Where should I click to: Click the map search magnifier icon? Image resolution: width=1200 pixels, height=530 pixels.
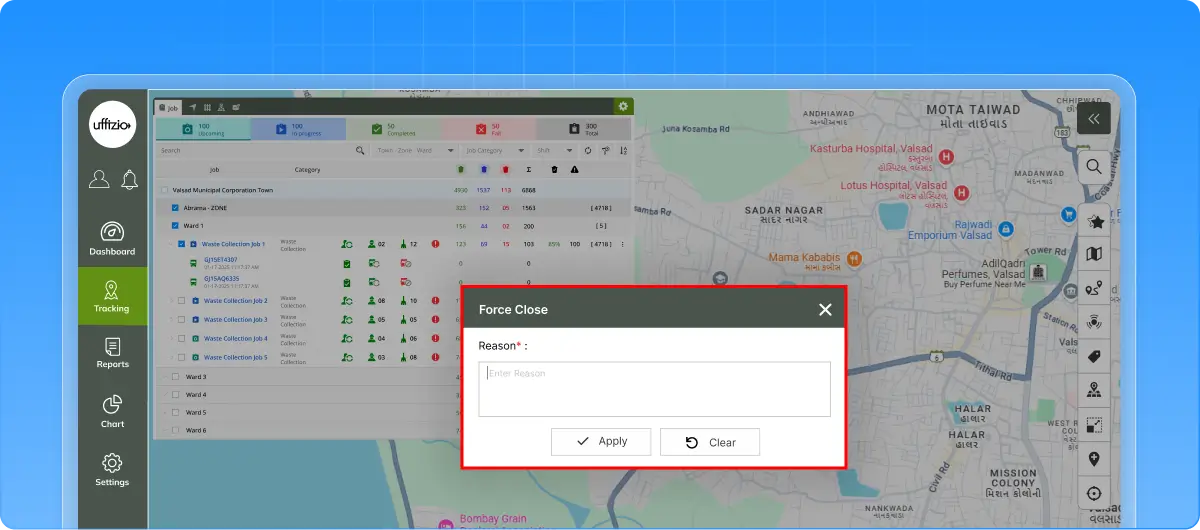point(1094,167)
